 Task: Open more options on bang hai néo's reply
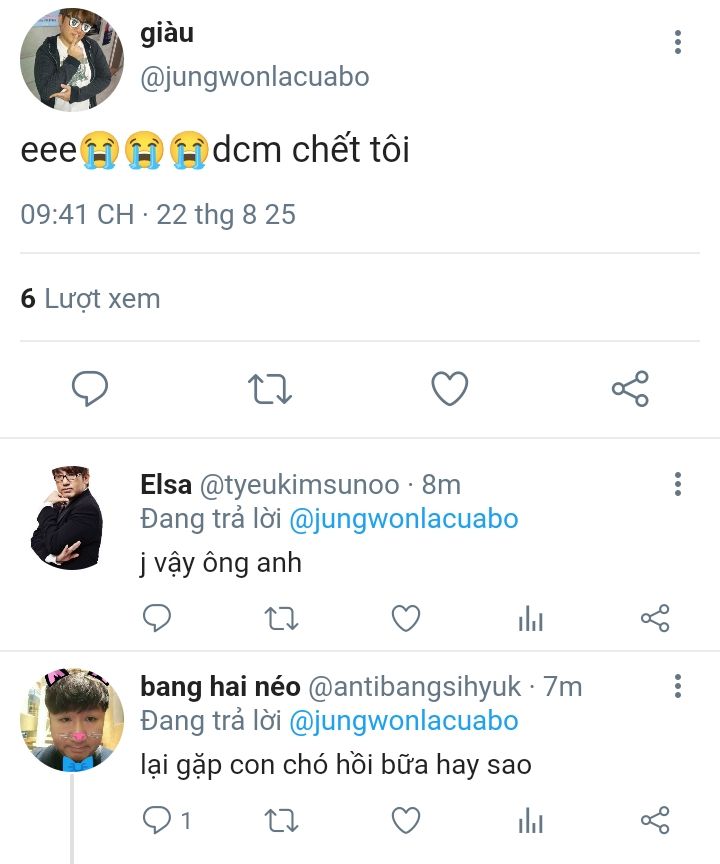pyautogui.click(x=678, y=686)
